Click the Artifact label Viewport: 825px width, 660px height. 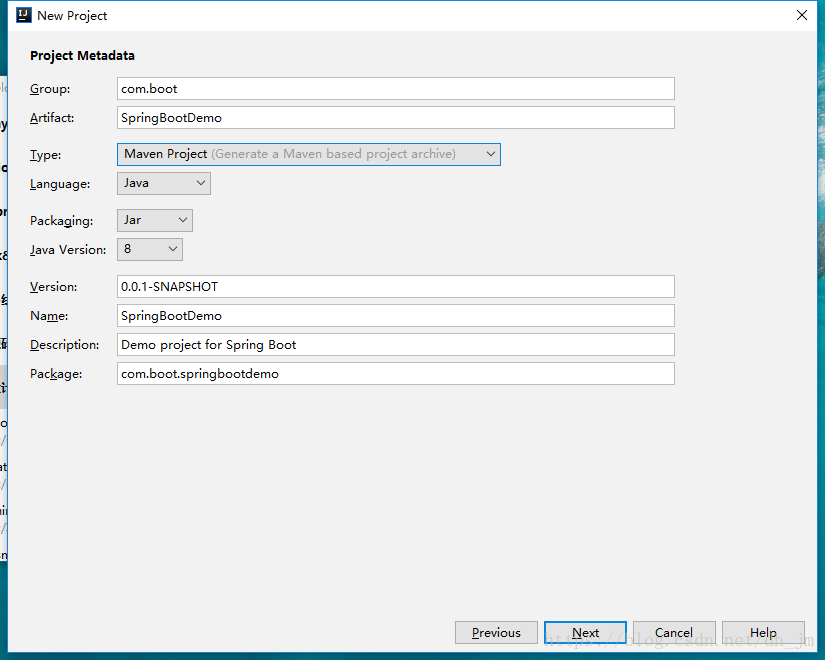(52, 118)
